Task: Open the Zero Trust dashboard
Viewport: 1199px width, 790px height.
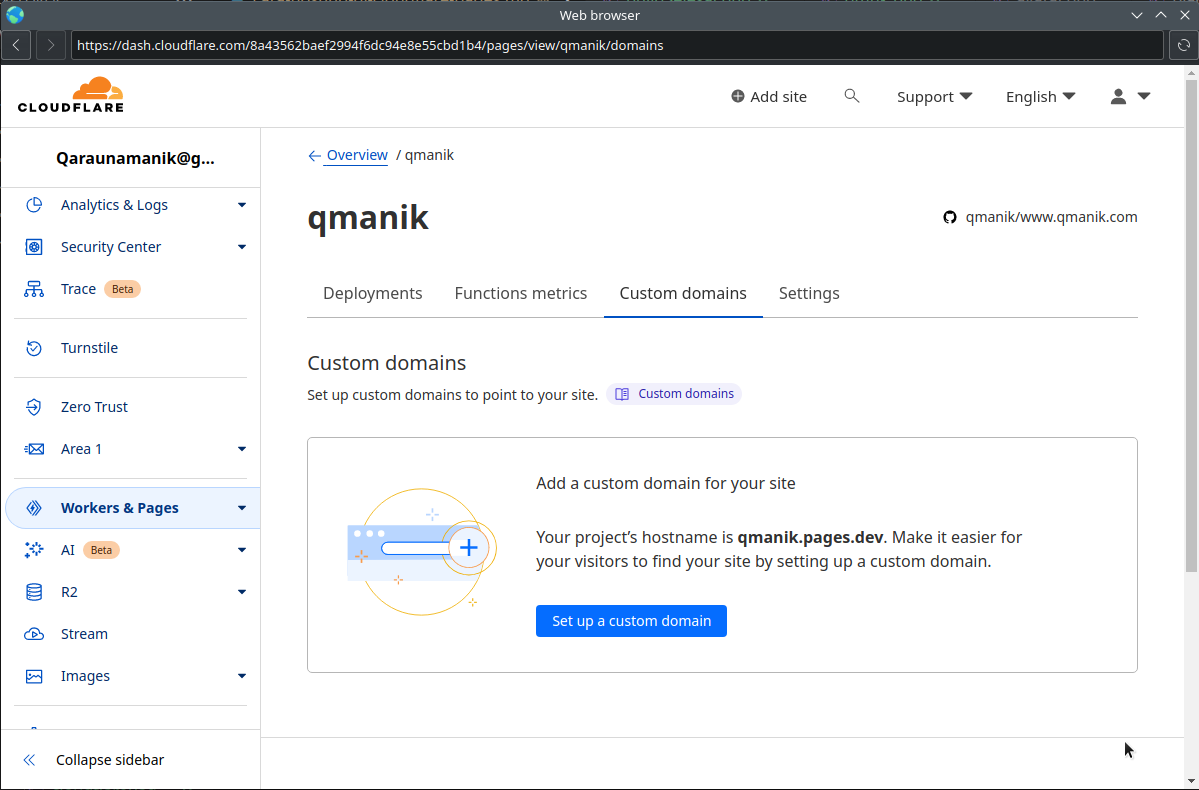Action: click(x=94, y=406)
